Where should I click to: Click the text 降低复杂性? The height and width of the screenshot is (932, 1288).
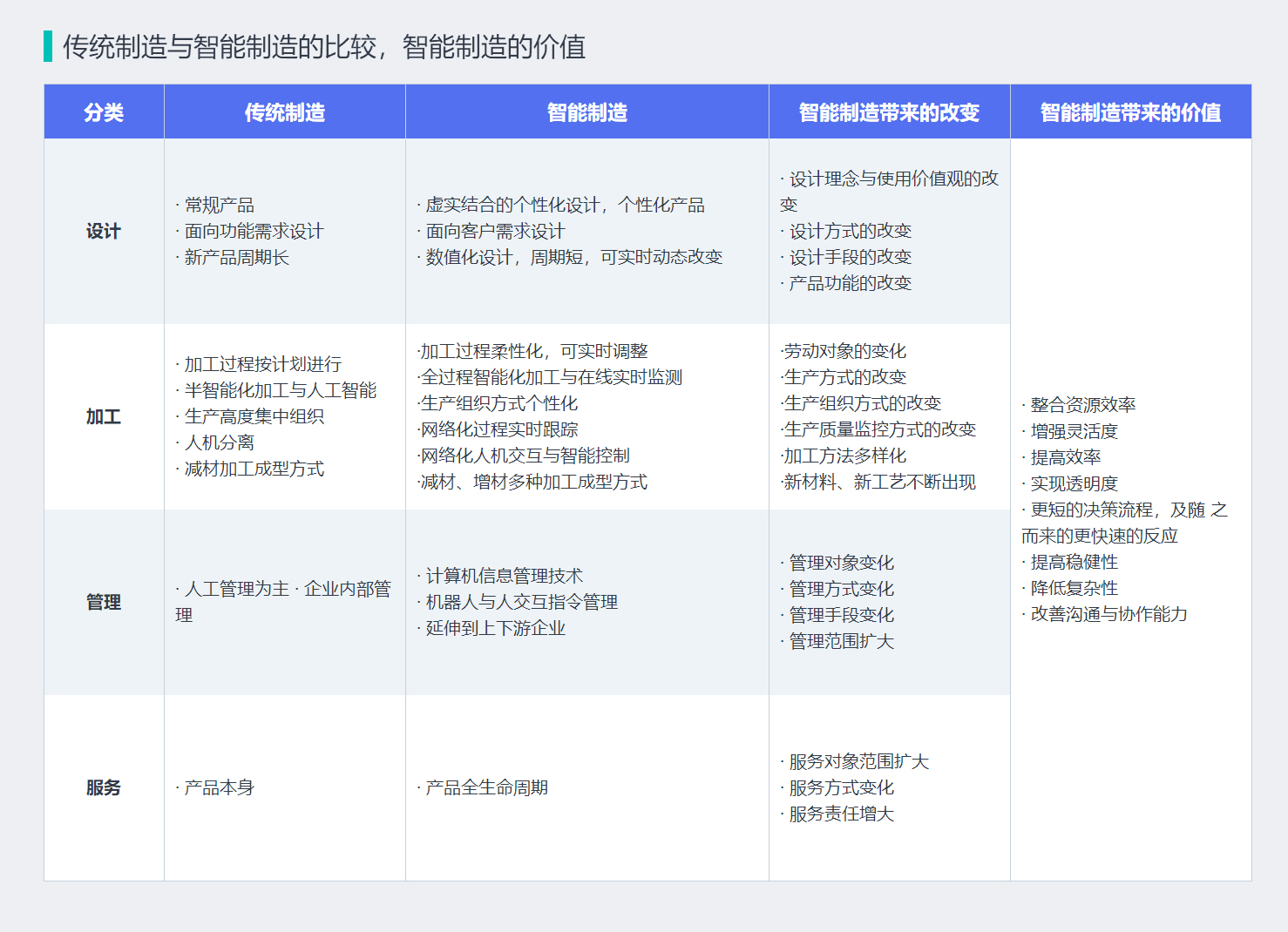[x=1070, y=589]
